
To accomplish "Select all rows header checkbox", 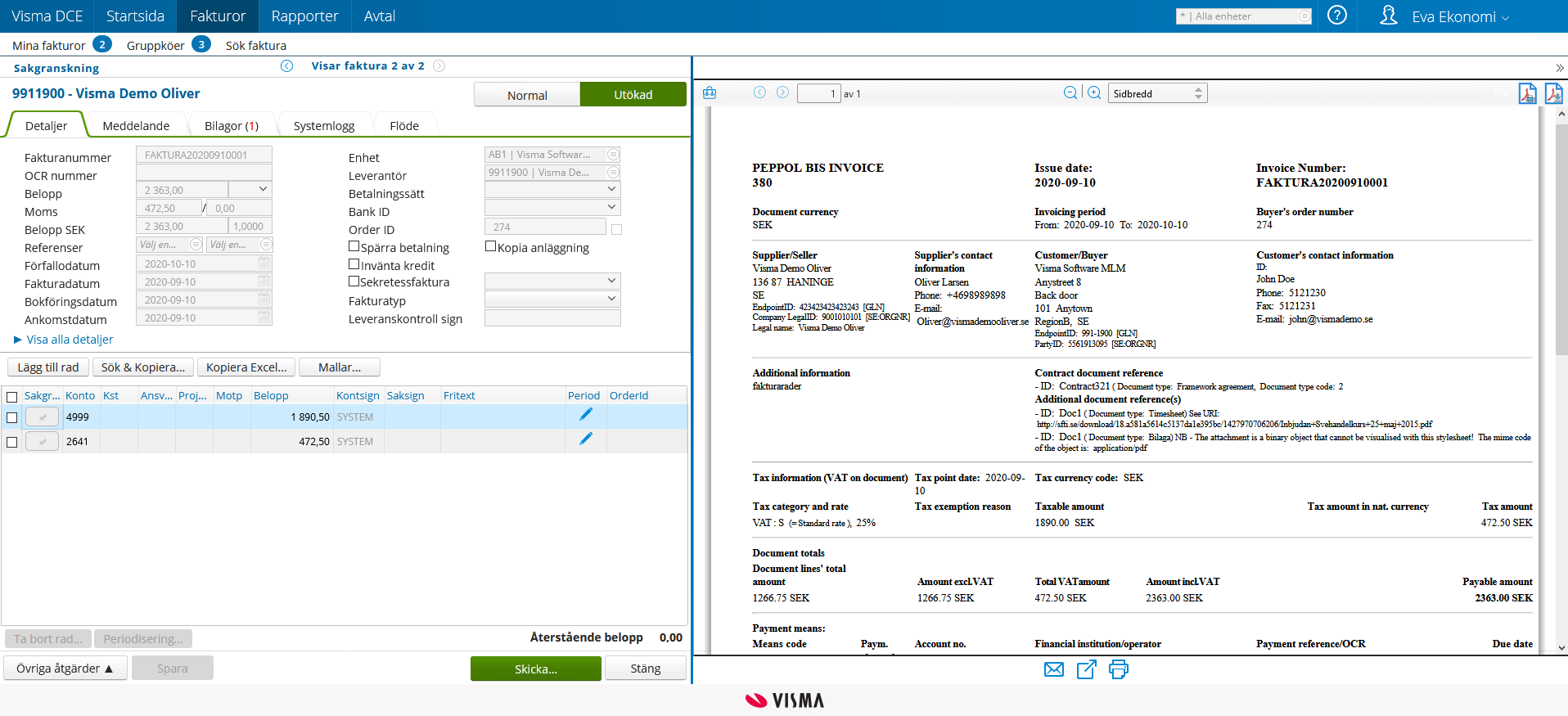I will (11, 397).
